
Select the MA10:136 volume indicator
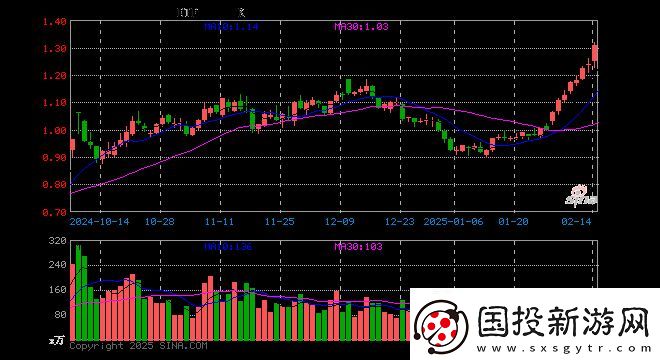228,247
